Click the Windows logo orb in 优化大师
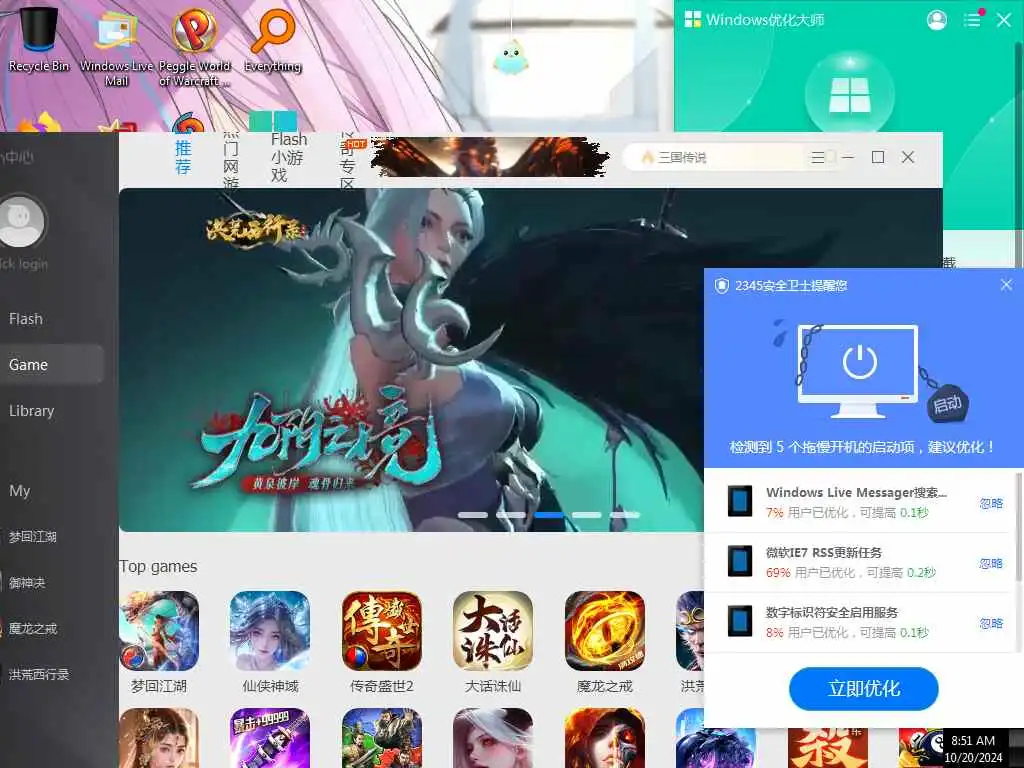This screenshot has height=768, width=1024. coord(850,95)
